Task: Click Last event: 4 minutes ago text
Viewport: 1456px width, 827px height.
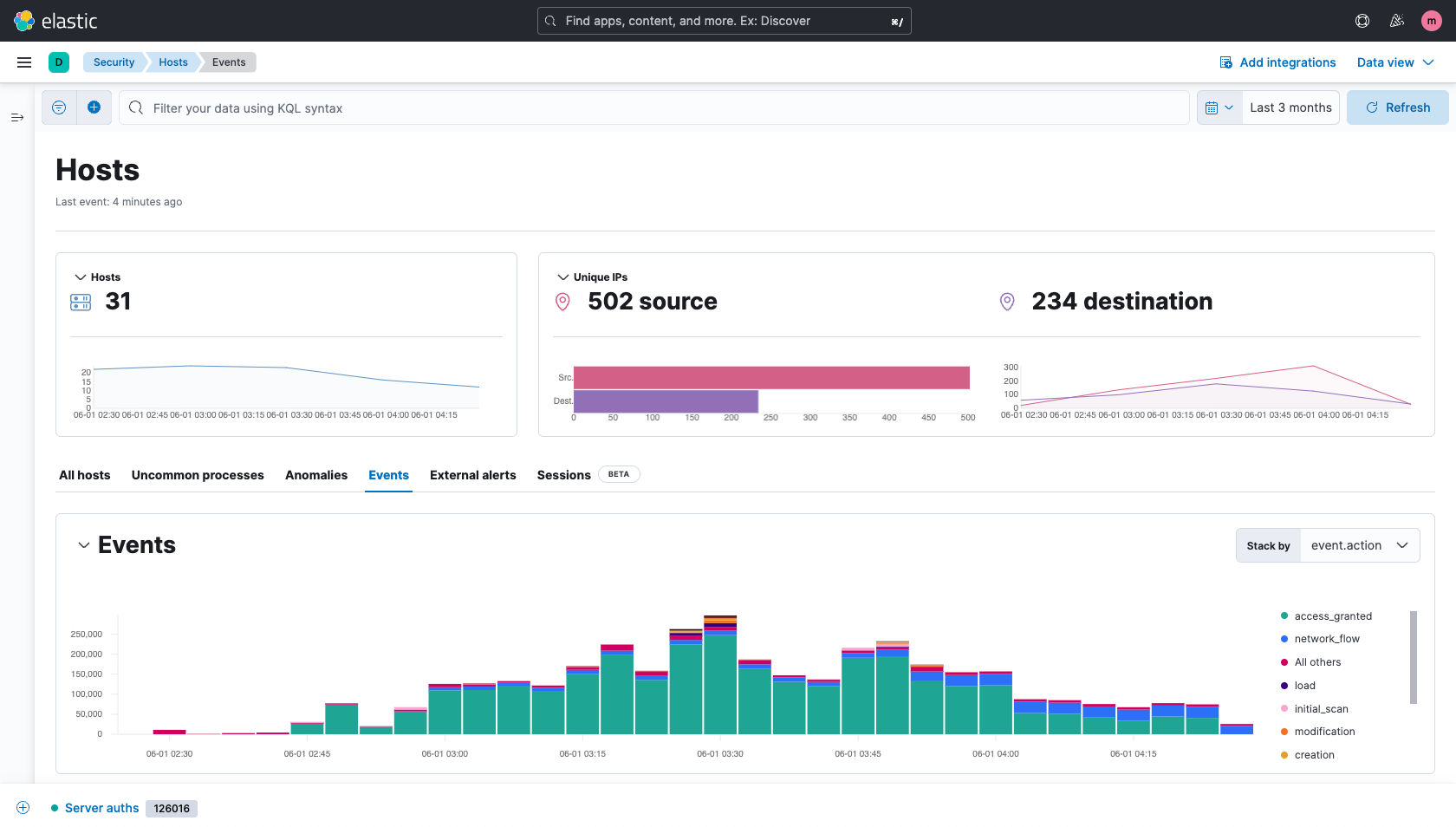Action: 119,202
